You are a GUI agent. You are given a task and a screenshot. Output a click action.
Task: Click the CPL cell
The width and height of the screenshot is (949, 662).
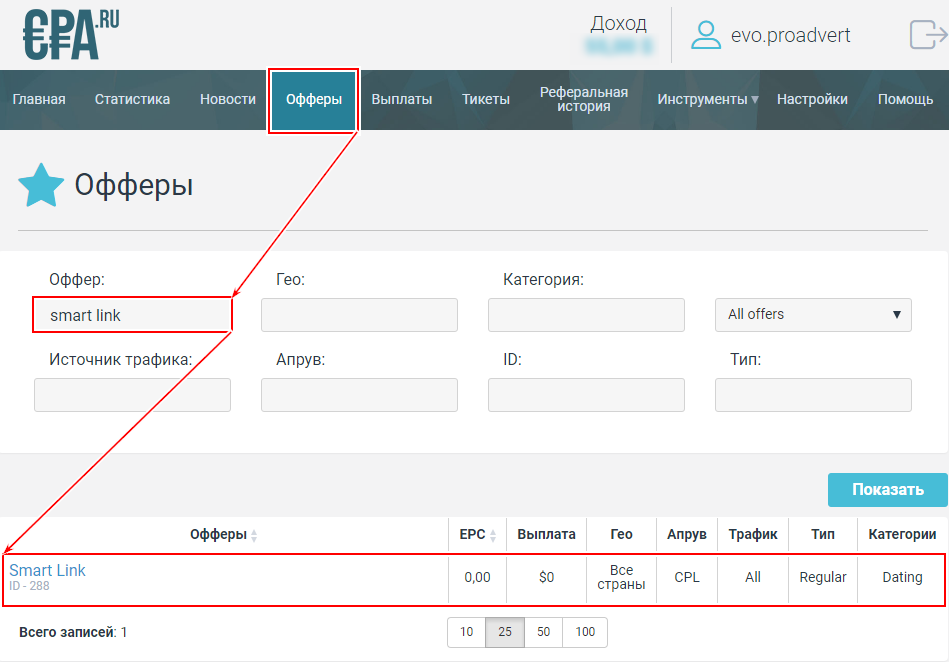pyautogui.click(x=686, y=578)
